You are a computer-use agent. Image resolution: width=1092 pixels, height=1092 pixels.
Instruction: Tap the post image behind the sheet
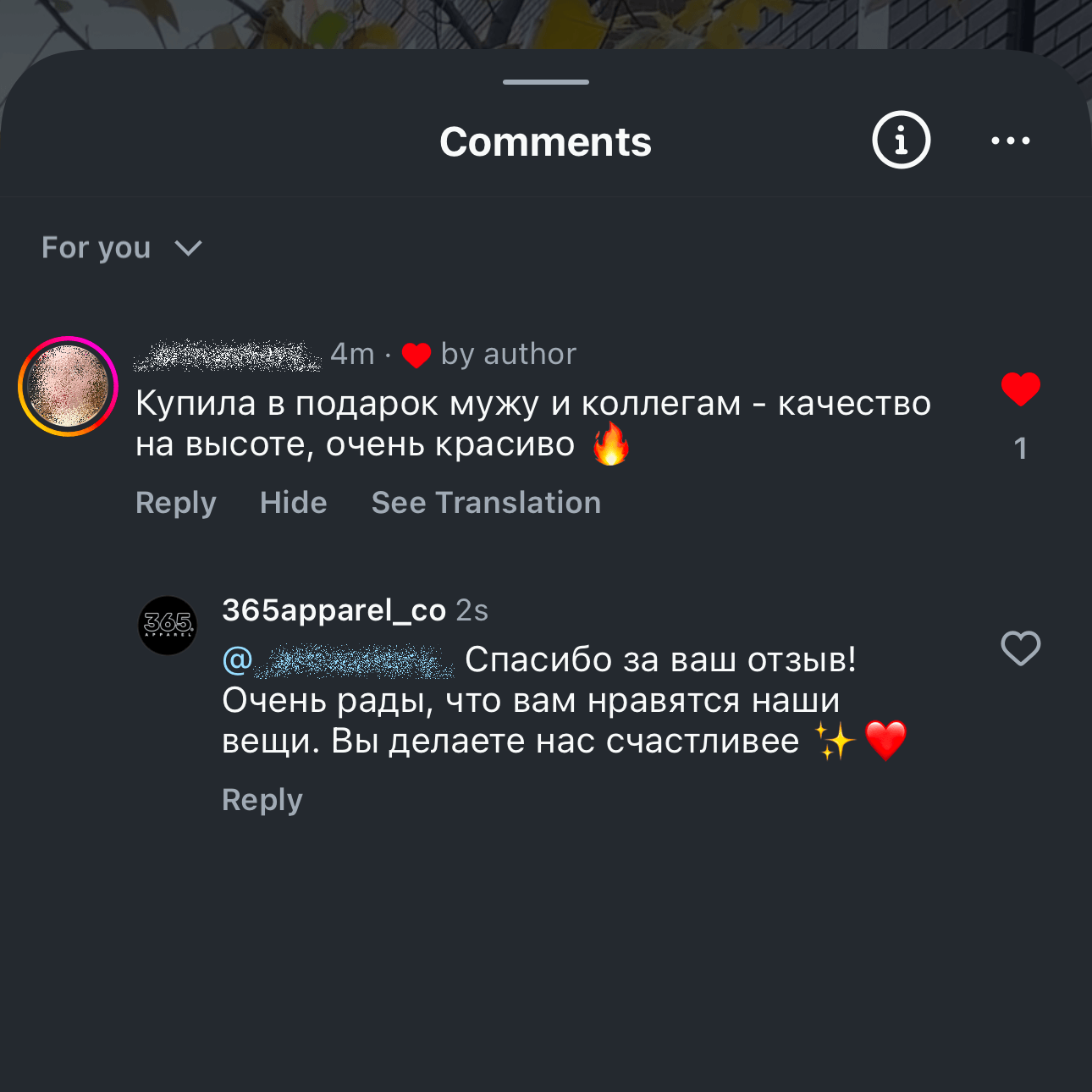click(x=545, y=21)
